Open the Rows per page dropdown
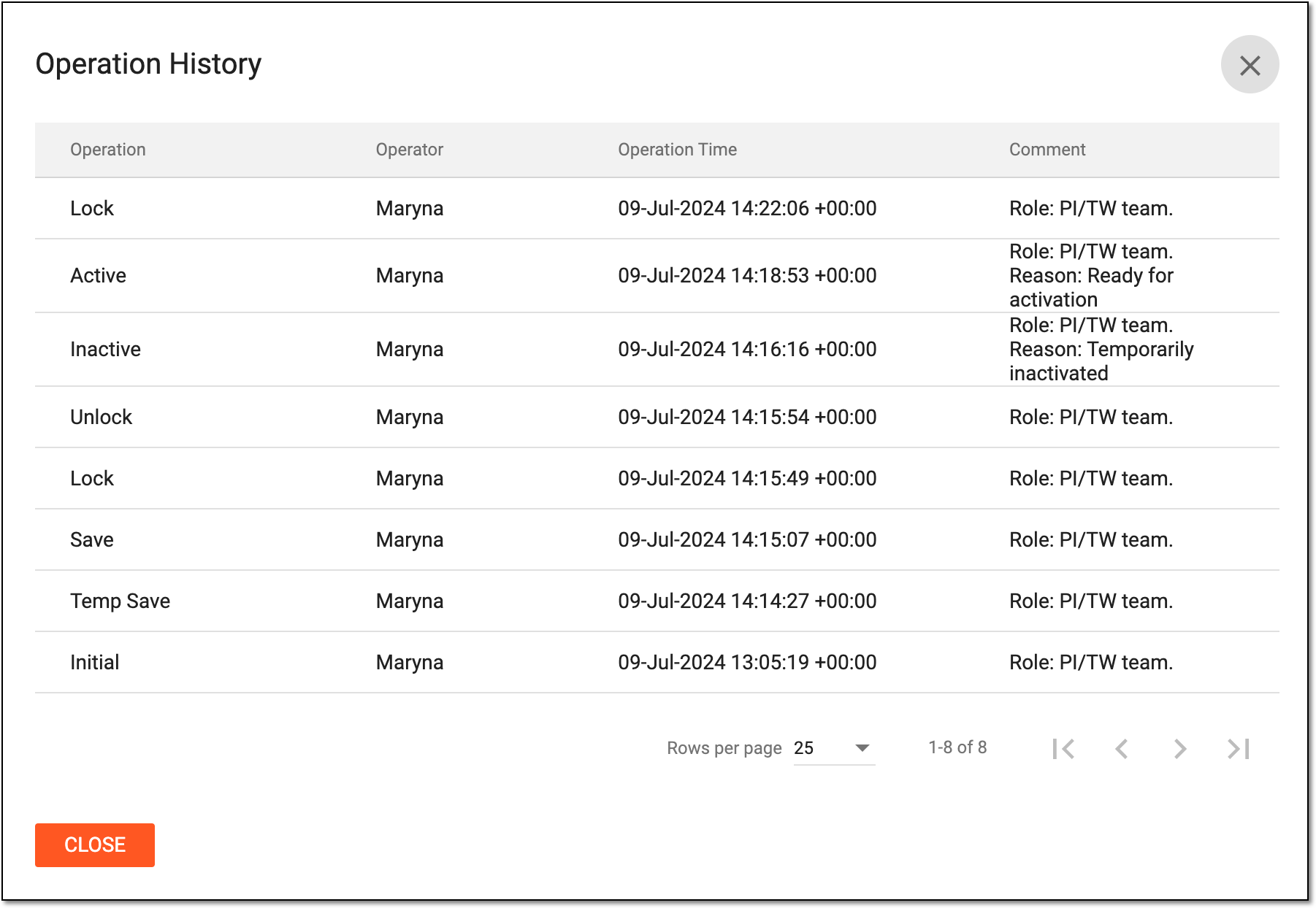Viewport: 1316px width, 908px height. (834, 748)
